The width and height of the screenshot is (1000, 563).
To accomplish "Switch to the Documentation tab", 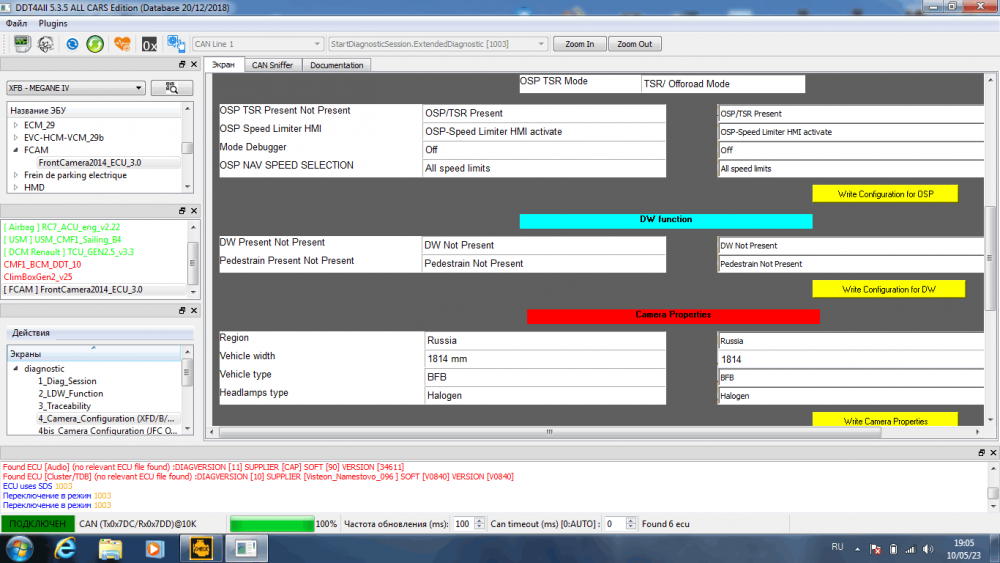I will point(337,65).
